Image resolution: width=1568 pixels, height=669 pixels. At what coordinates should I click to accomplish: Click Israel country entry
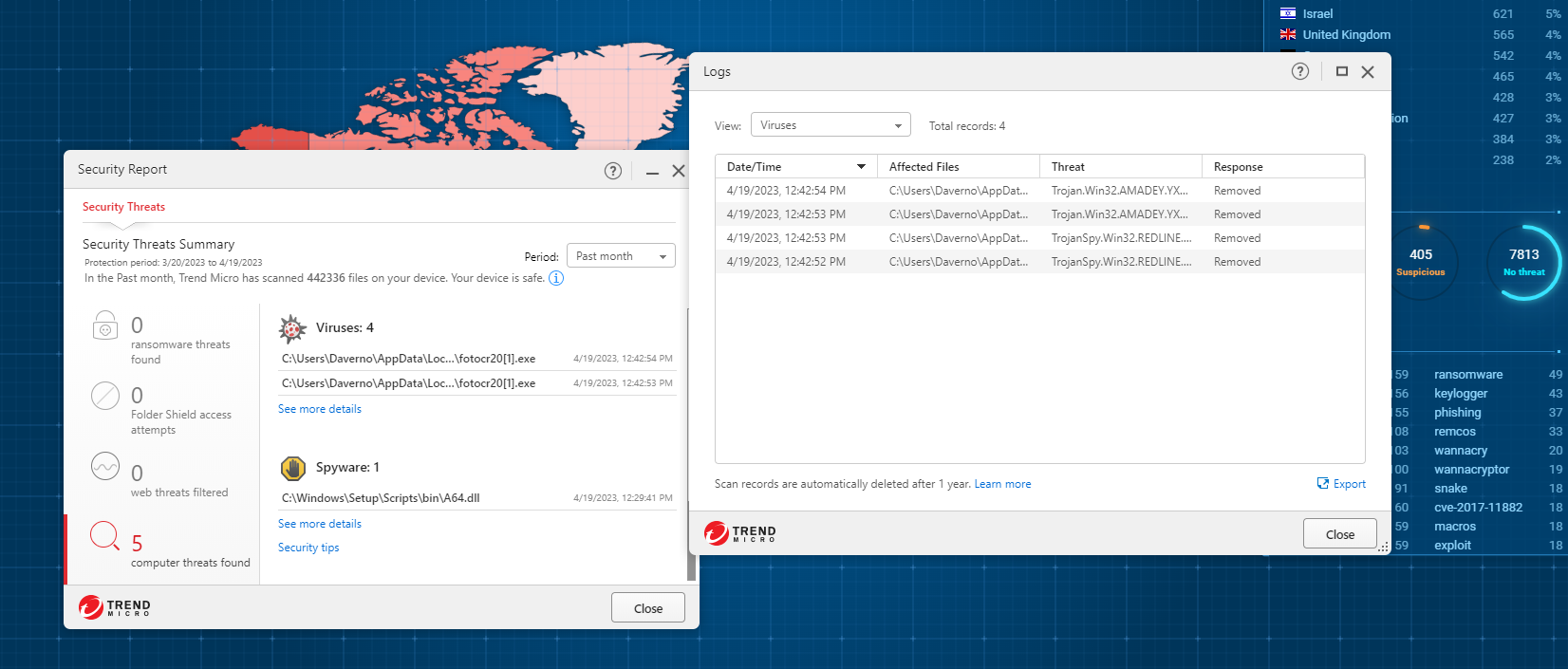click(x=1317, y=14)
